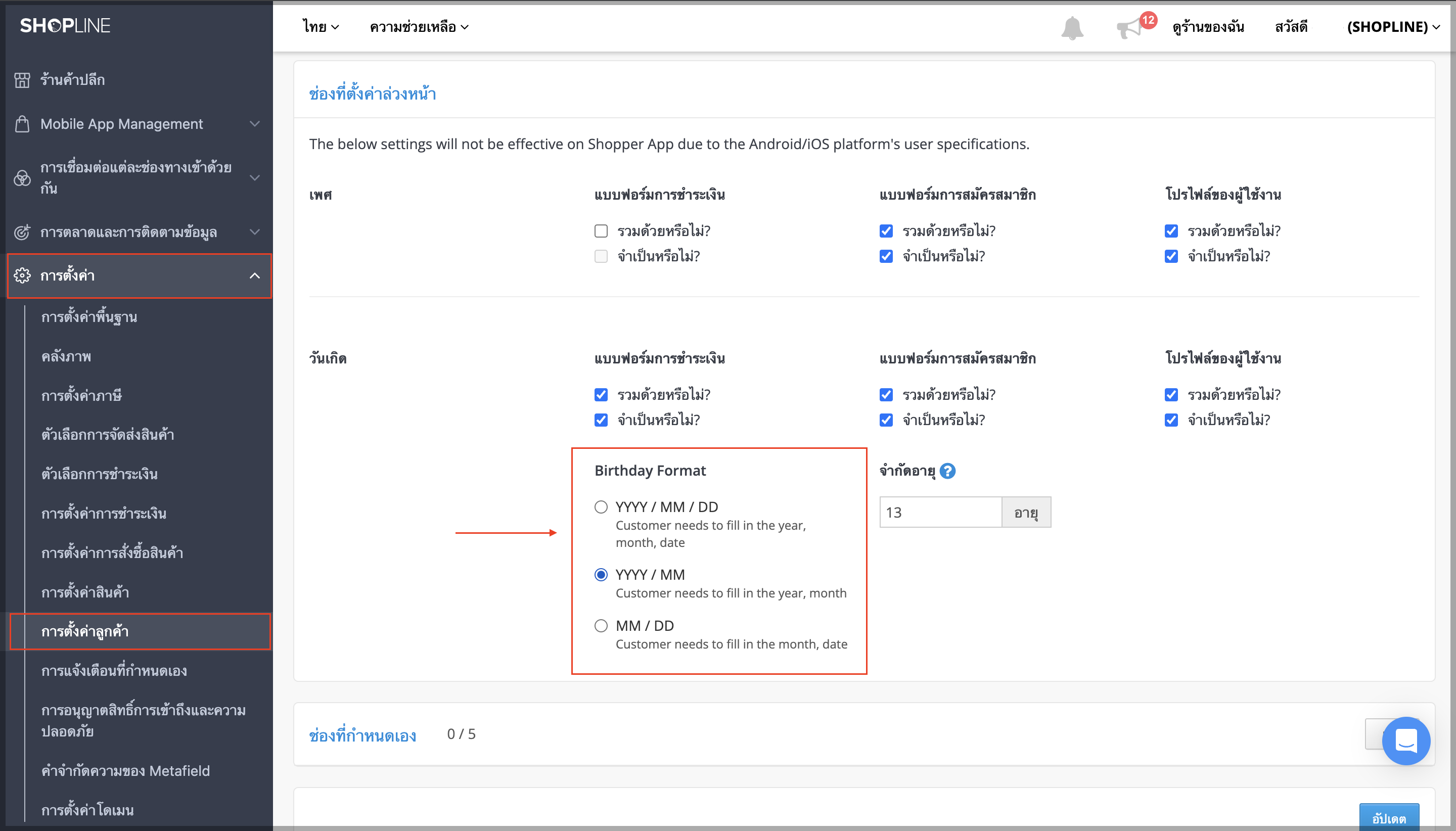Screen dimensions: 1456x831
Task: Open การอนุญาตสิทธิ์การเข้าถึงและความปลอดภัย page
Action: coord(143,721)
